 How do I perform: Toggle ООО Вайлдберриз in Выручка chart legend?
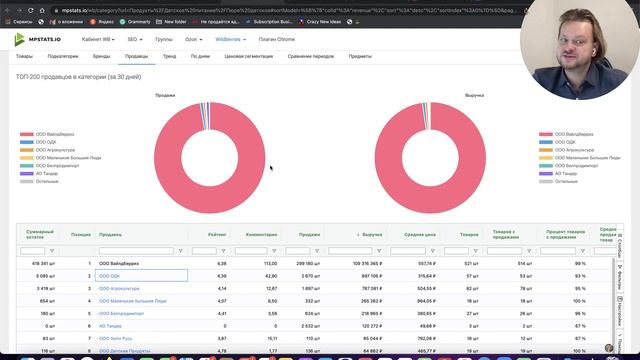(566, 134)
